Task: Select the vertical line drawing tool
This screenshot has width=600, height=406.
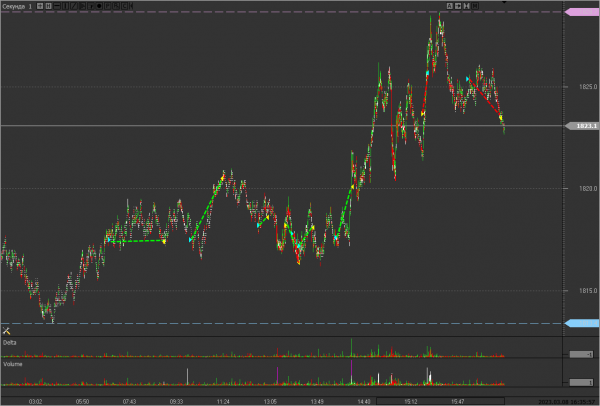Action: tap(65, 6)
